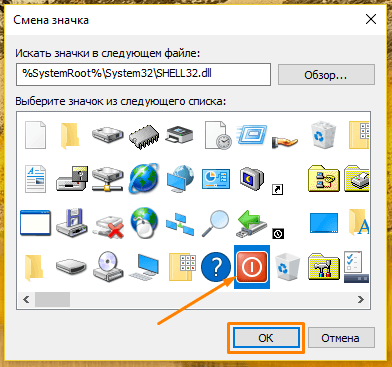Pick the Internet Explorer globe icon

(144, 178)
